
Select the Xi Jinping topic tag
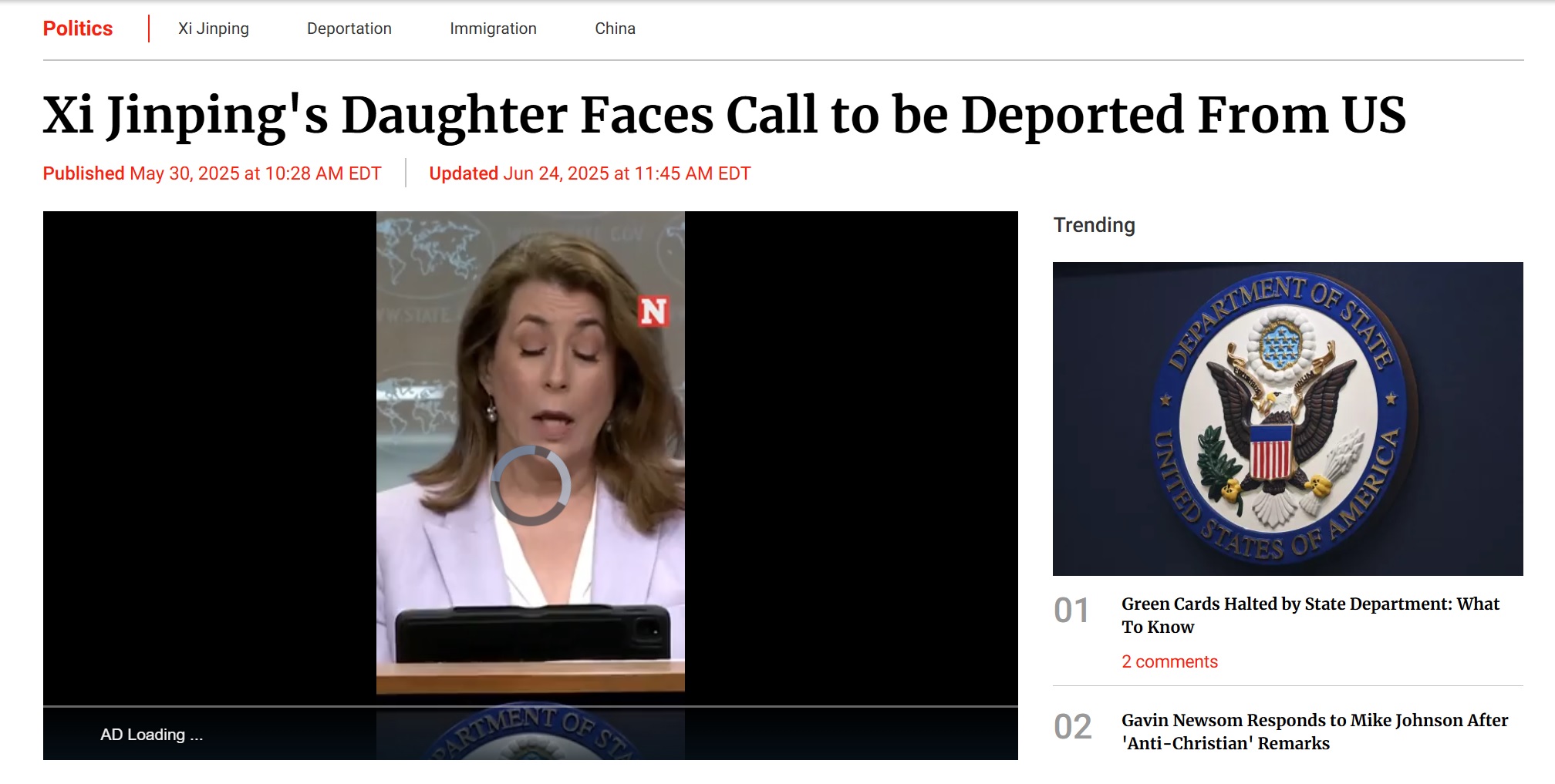coord(214,29)
